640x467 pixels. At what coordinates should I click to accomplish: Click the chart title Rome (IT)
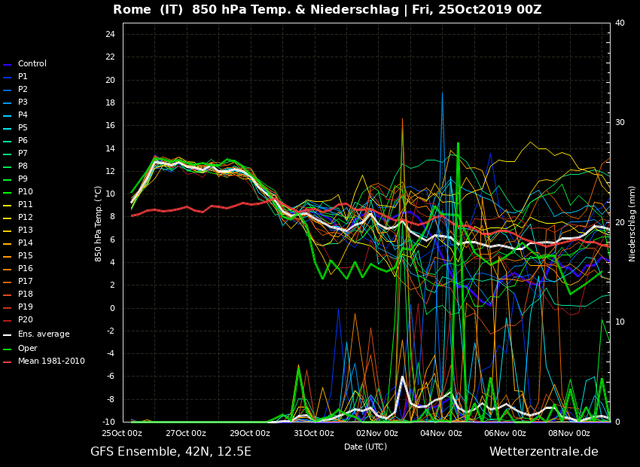(x=148, y=9)
